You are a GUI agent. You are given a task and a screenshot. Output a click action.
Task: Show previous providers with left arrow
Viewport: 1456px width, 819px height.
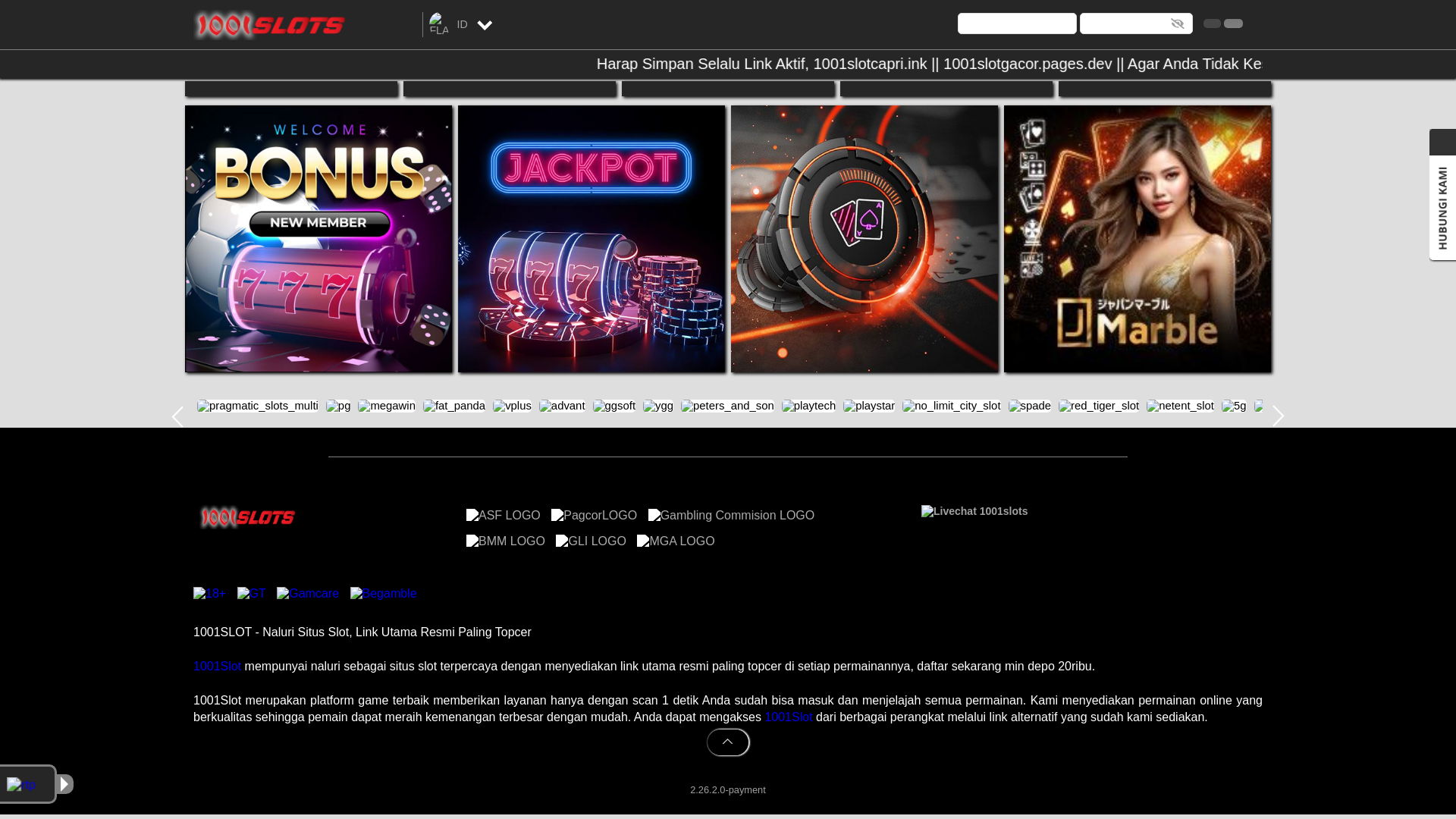(177, 416)
